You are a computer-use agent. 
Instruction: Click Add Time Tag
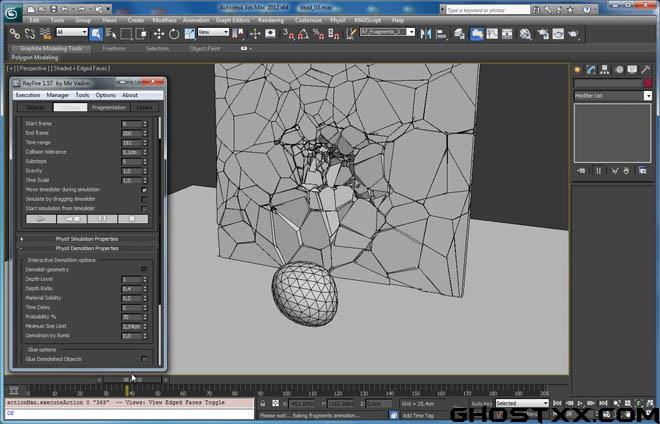coord(418,416)
